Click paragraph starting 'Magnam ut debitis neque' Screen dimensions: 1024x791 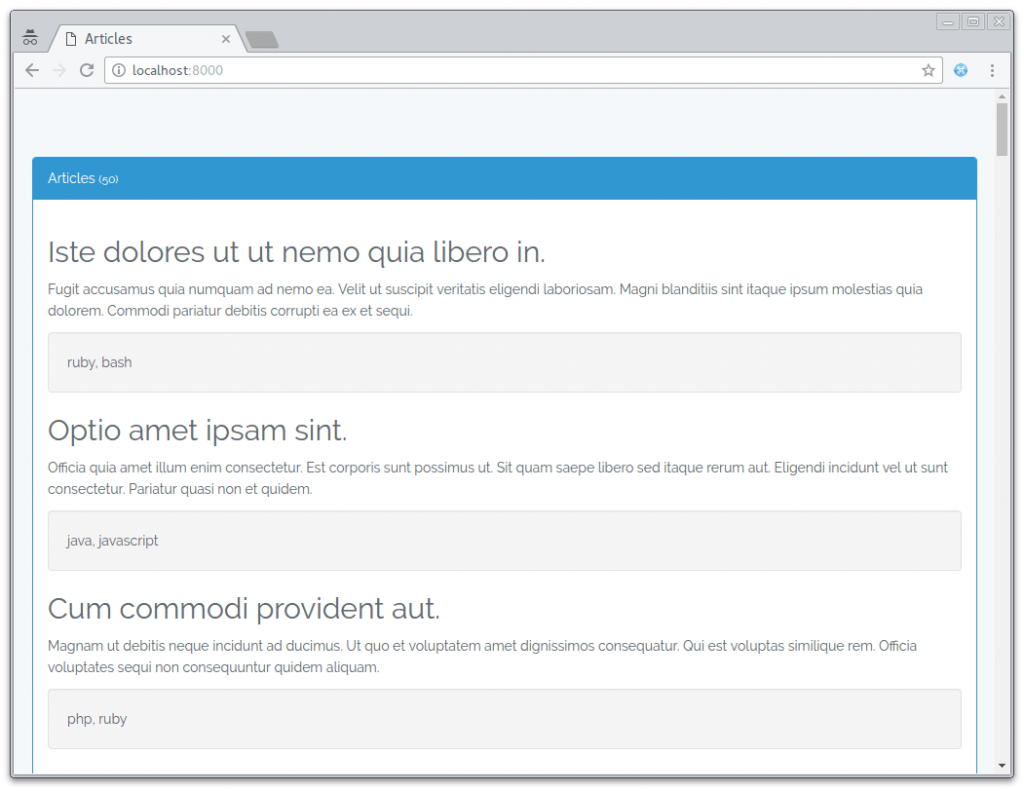pos(482,656)
